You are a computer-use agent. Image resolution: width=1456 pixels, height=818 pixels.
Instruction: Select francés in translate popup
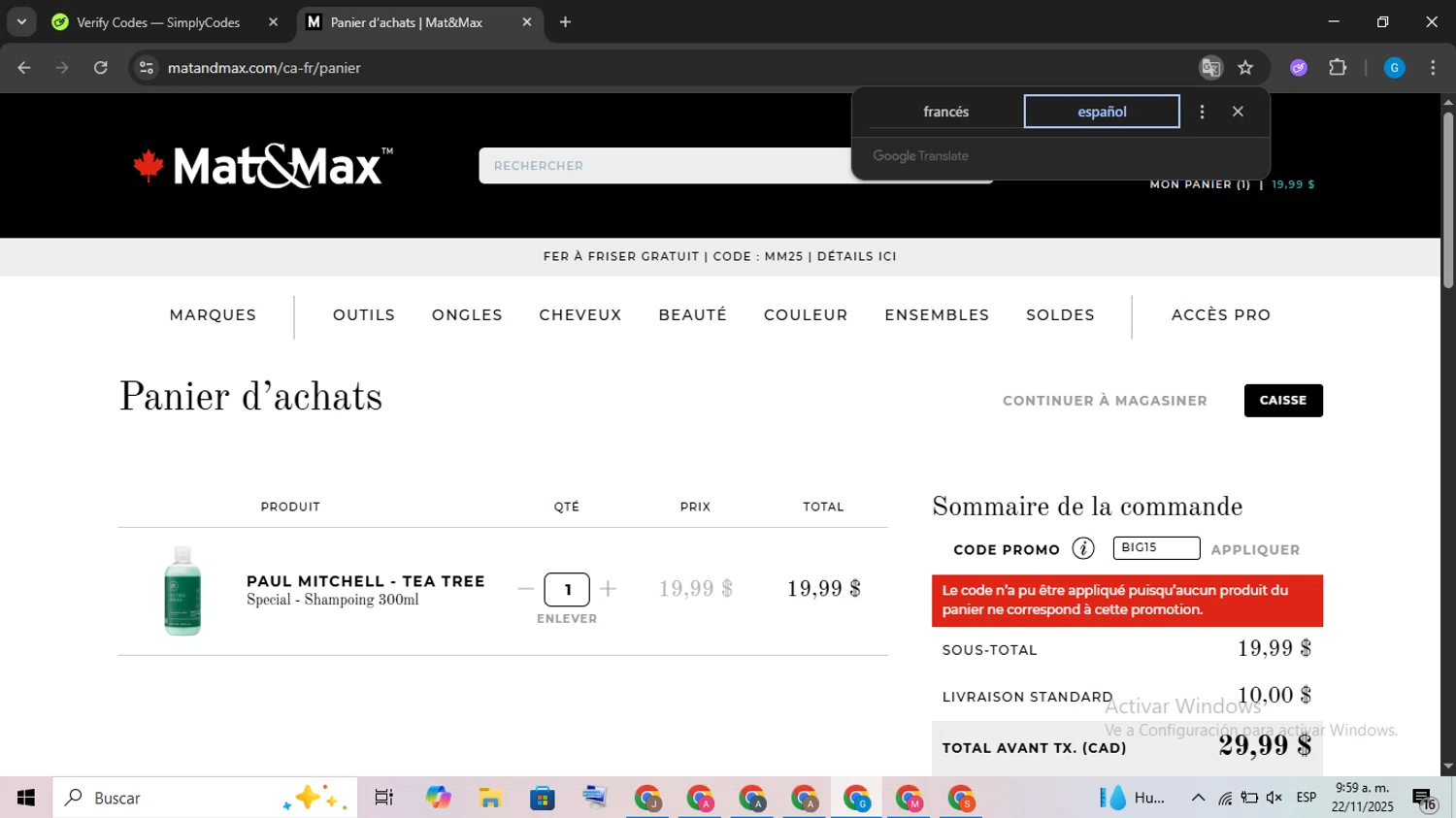[945, 112]
